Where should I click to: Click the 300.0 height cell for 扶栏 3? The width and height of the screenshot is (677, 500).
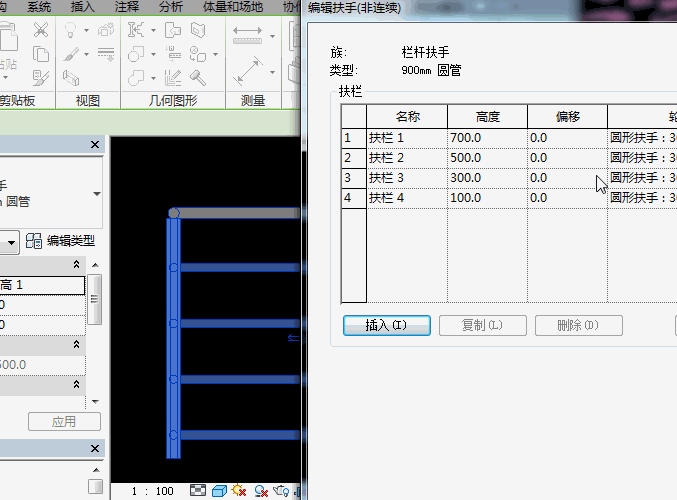click(x=487, y=178)
